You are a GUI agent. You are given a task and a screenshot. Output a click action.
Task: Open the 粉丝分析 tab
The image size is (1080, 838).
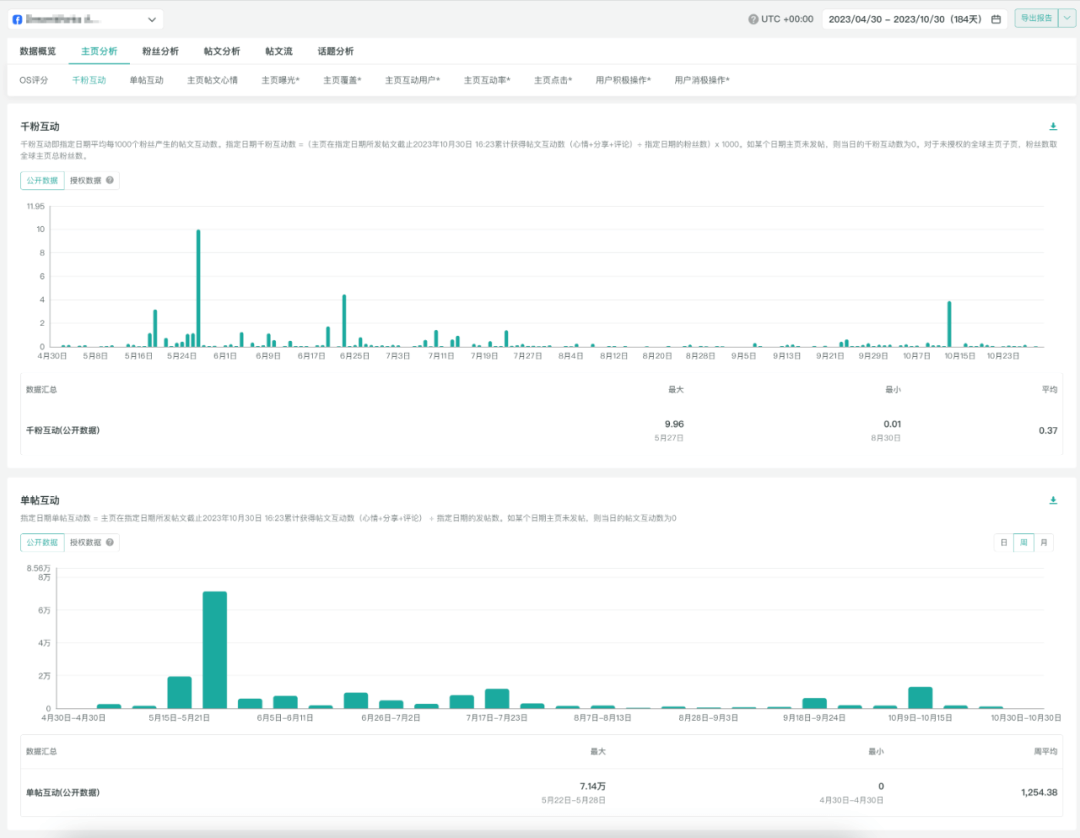click(160, 51)
